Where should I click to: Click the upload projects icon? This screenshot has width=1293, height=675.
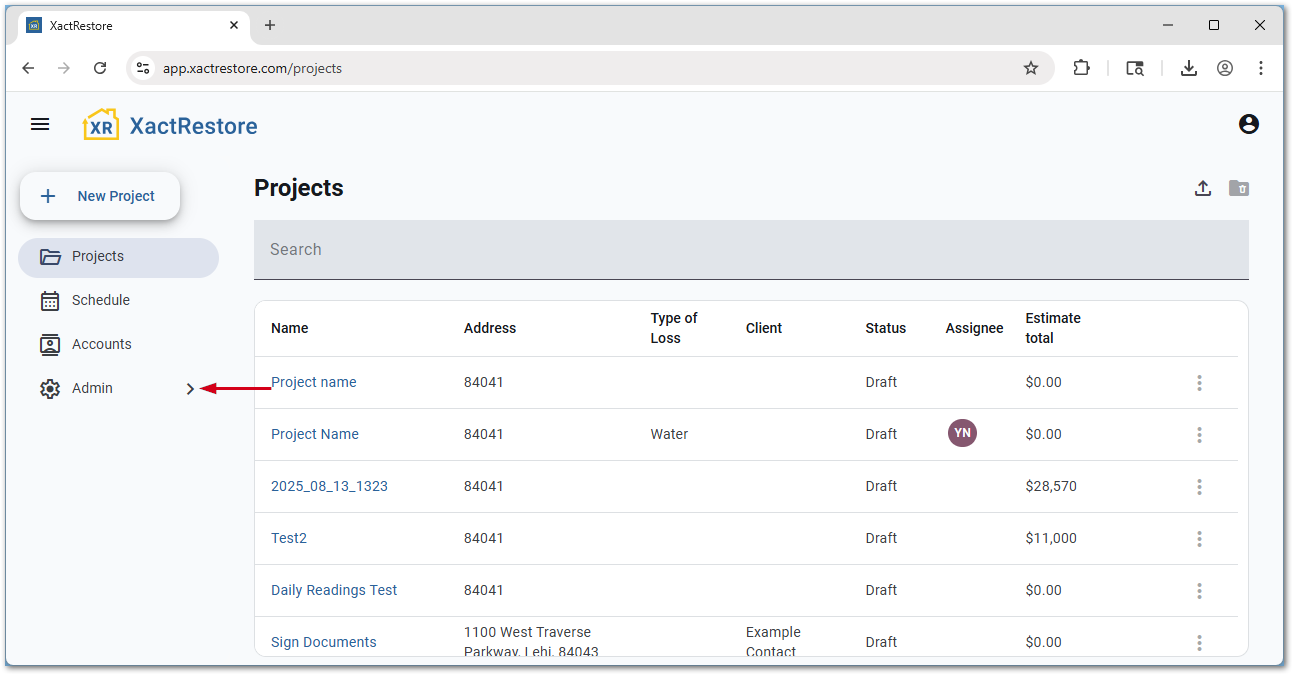(x=1203, y=188)
